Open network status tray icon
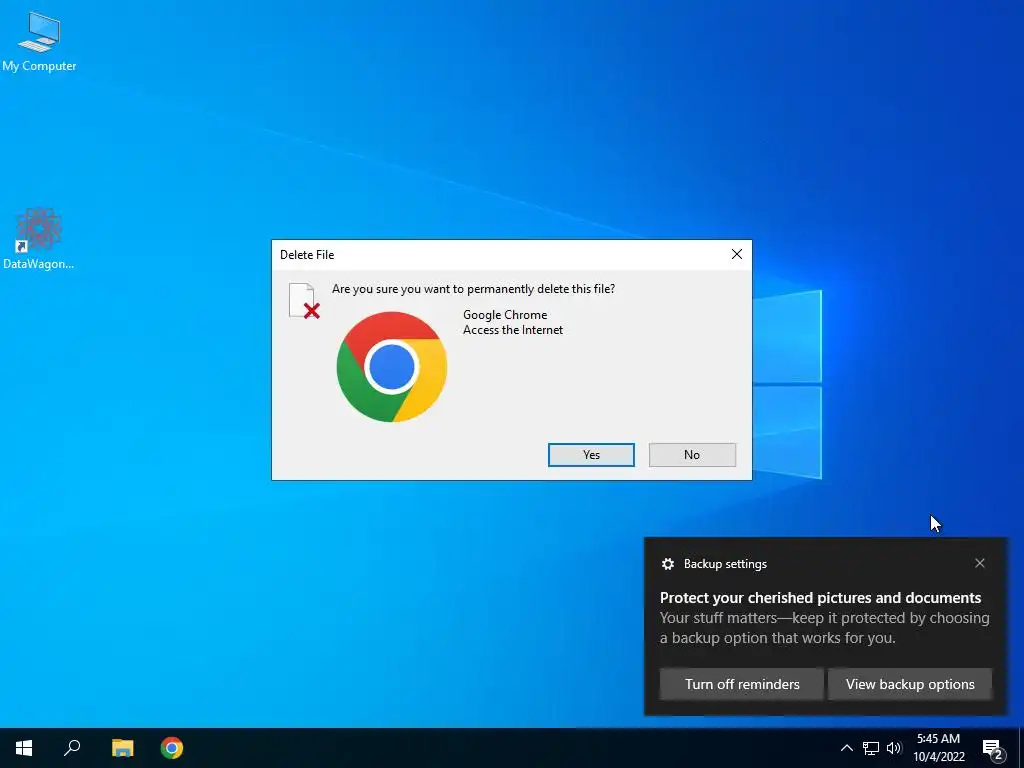The width and height of the screenshot is (1024, 768). (871, 748)
